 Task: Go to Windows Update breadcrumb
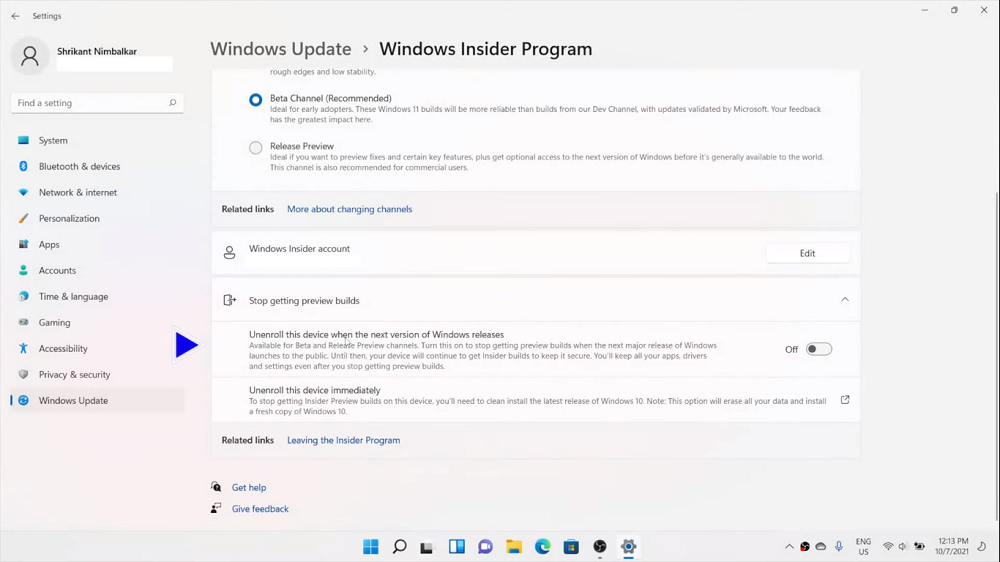[x=281, y=49]
